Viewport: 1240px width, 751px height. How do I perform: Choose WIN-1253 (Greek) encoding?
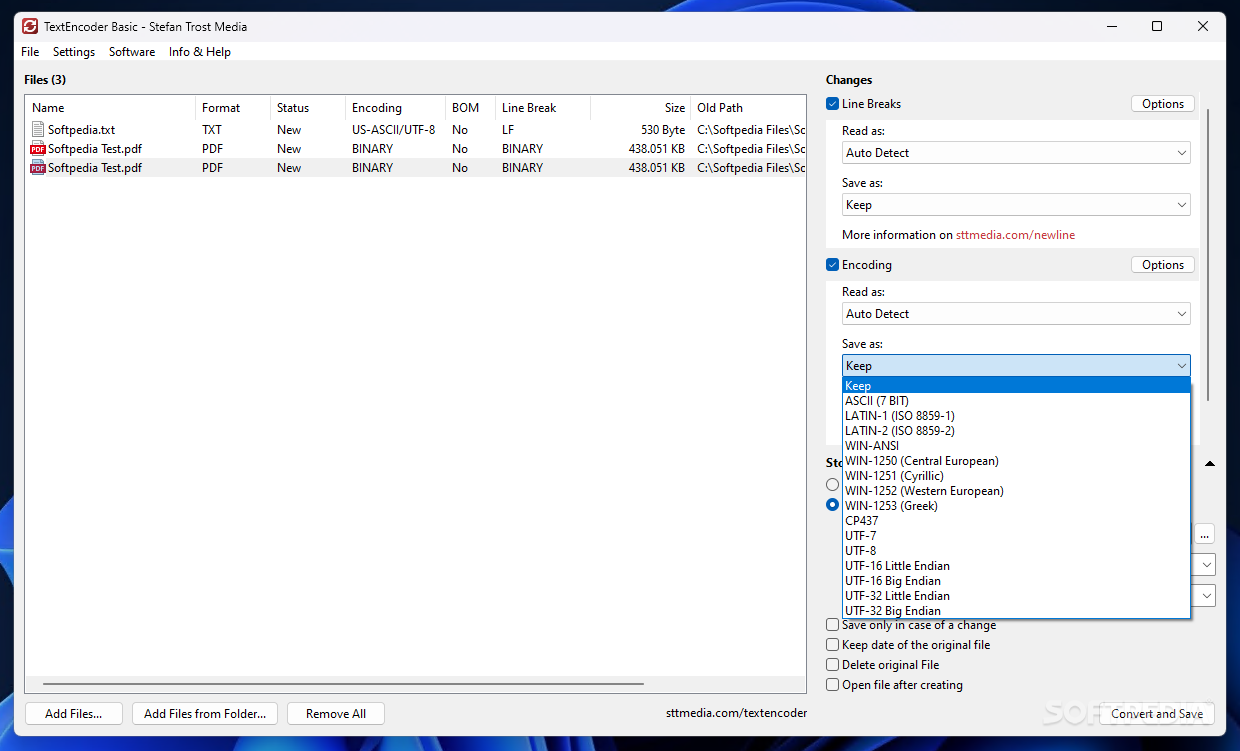1016,506
